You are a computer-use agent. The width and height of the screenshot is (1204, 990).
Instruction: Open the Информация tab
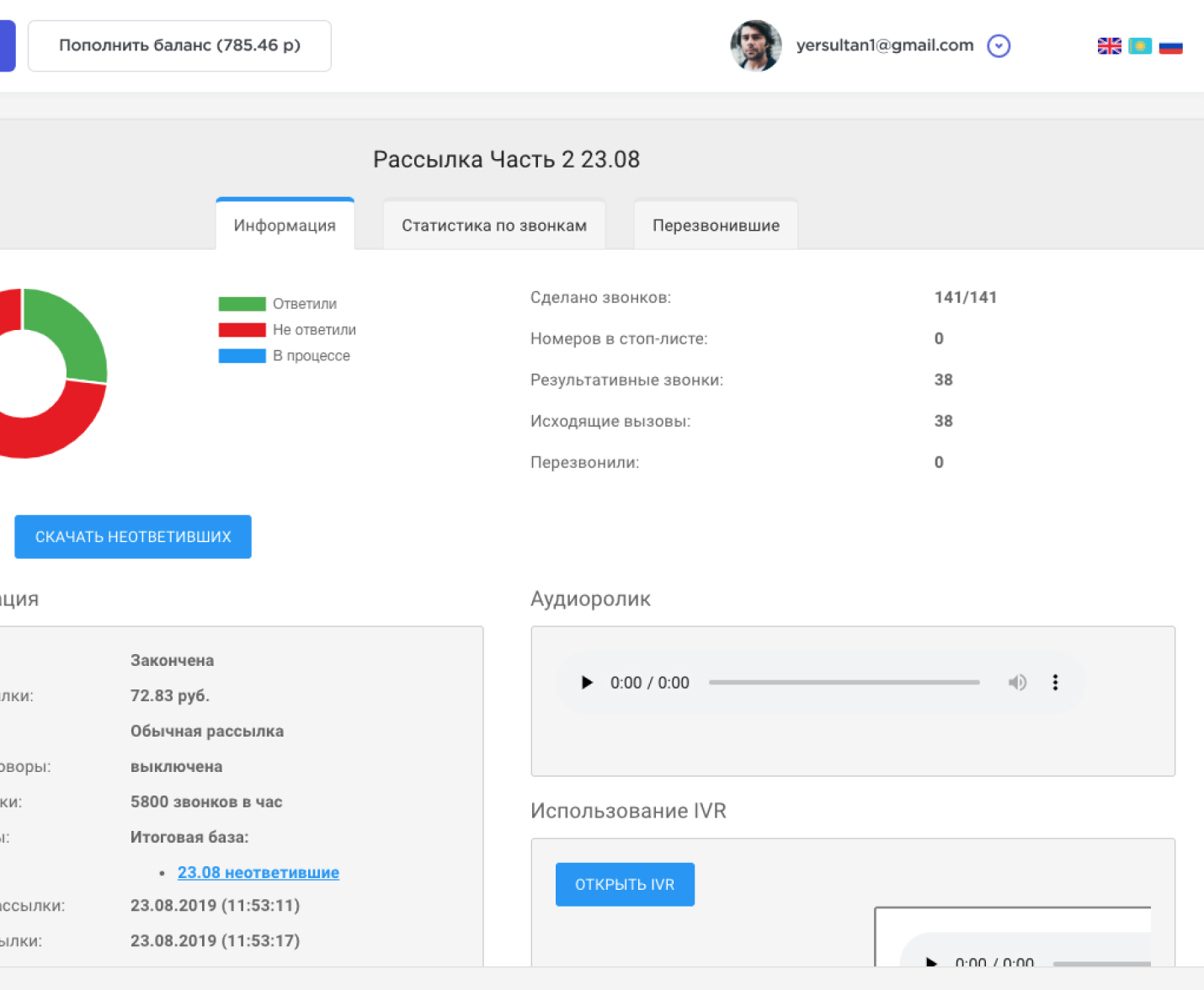point(285,226)
